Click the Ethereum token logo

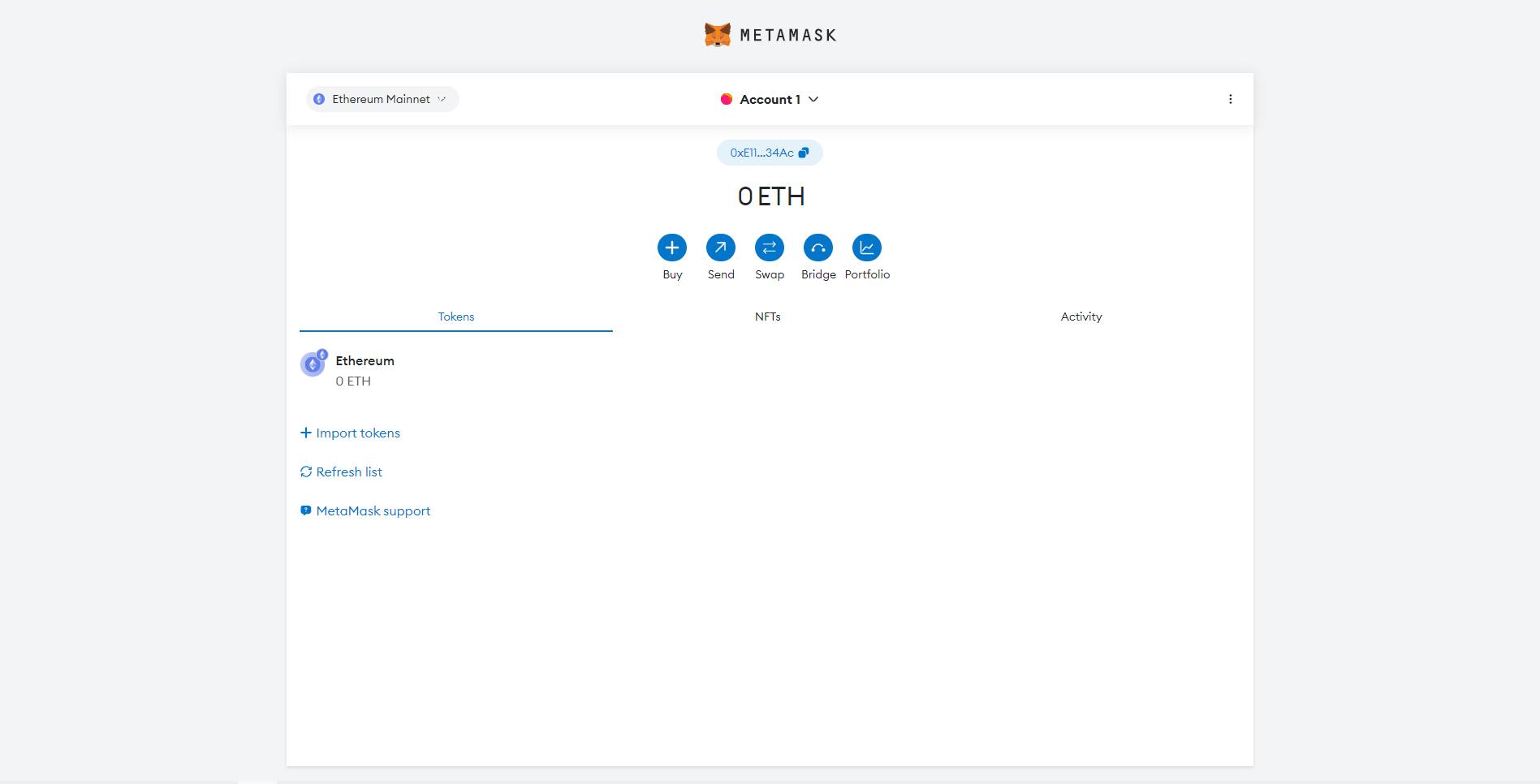coord(313,364)
